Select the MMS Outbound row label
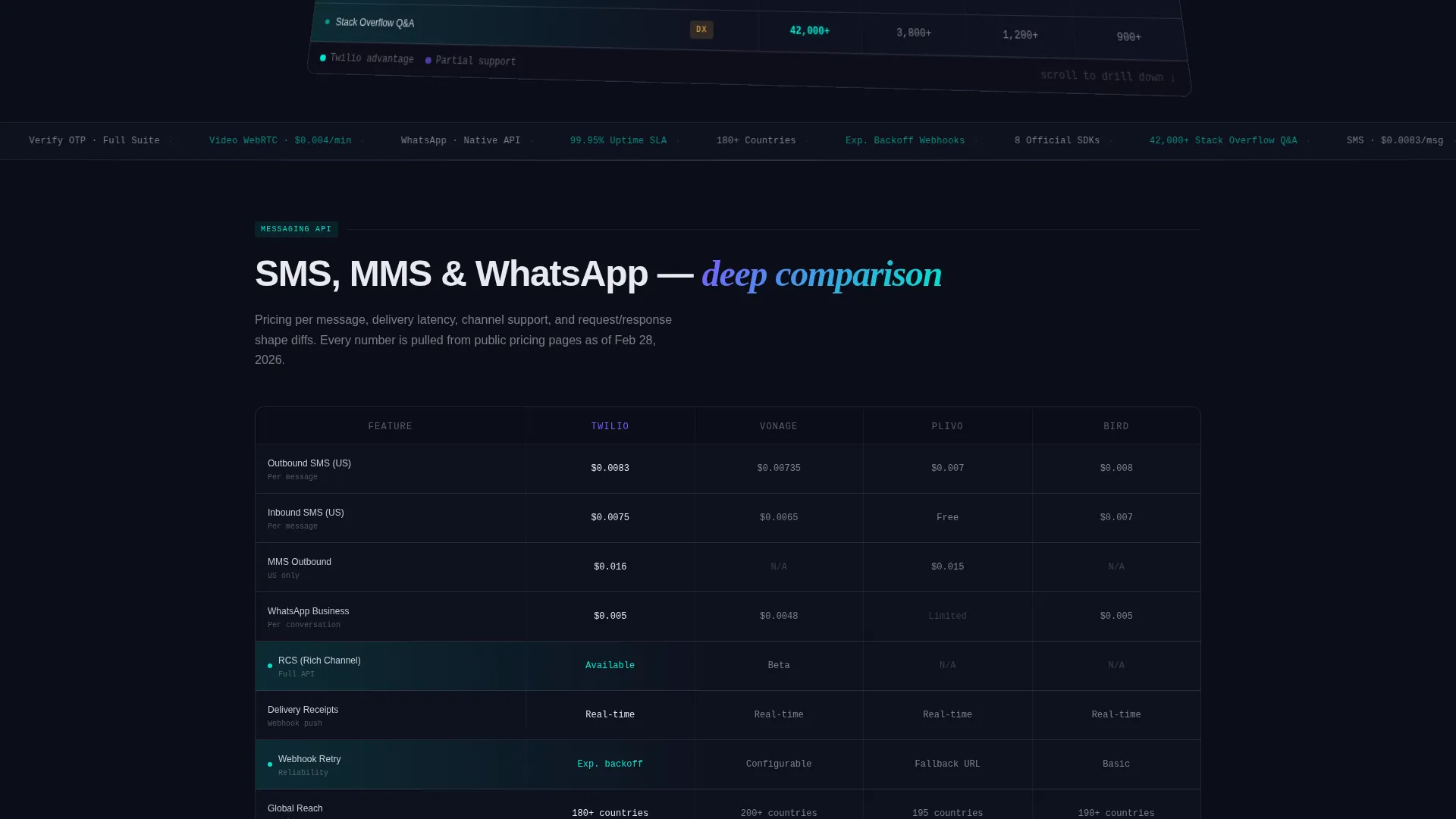Viewport: 1456px width, 819px height. click(300, 562)
